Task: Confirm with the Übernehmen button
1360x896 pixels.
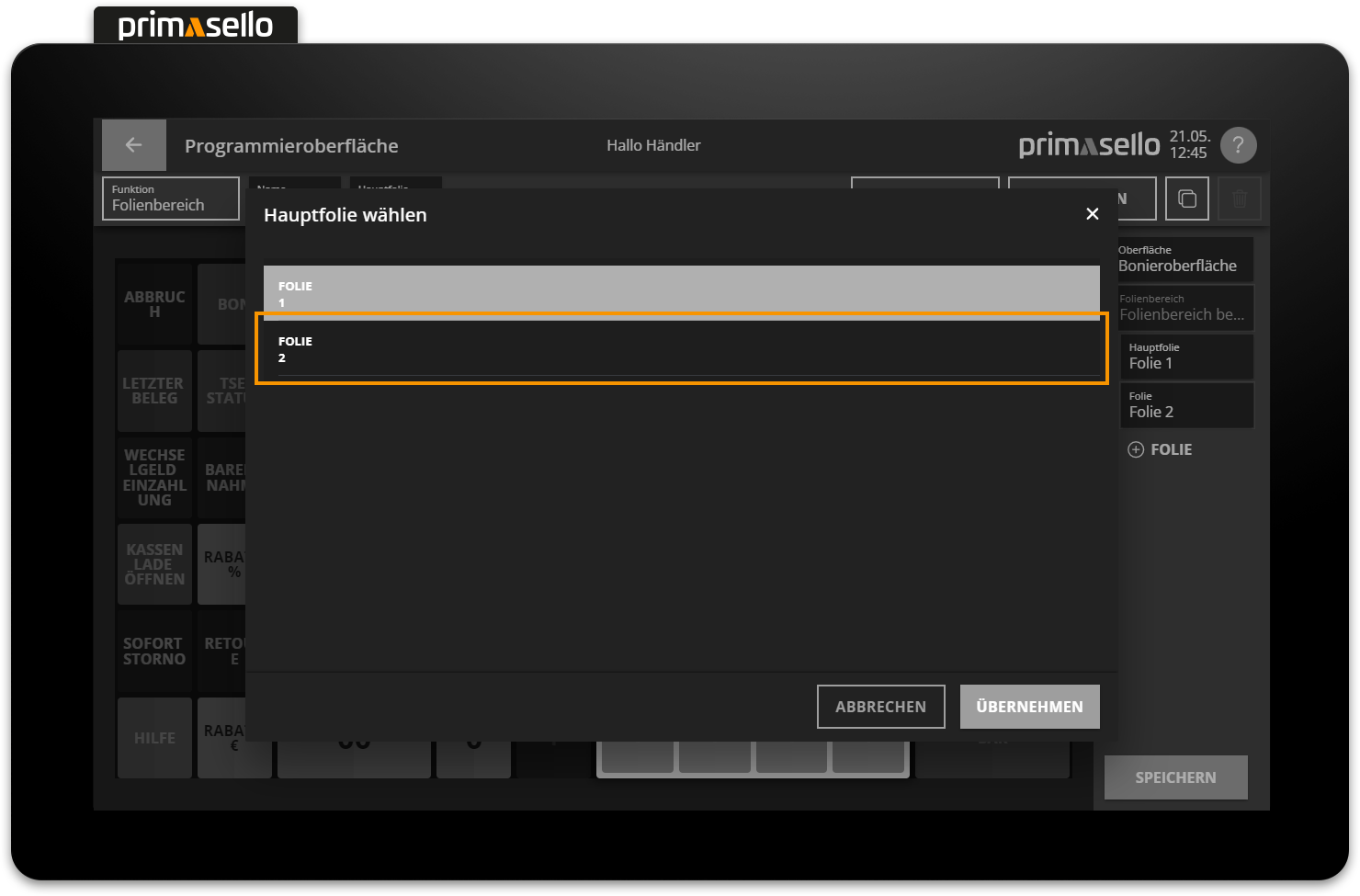Action: 1029,707
